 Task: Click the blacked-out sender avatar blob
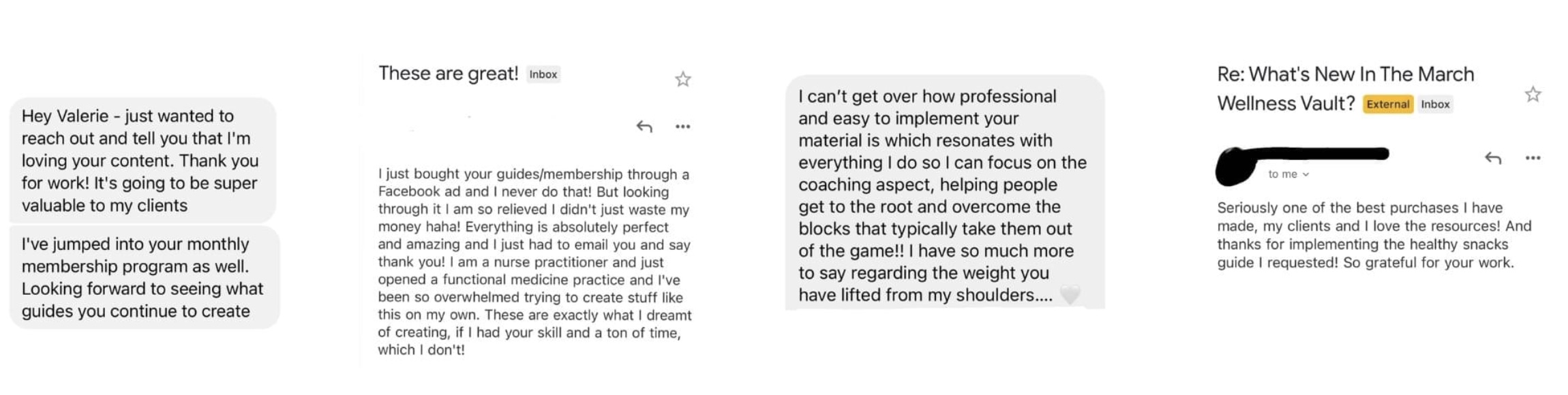[x=1236, y=166]
